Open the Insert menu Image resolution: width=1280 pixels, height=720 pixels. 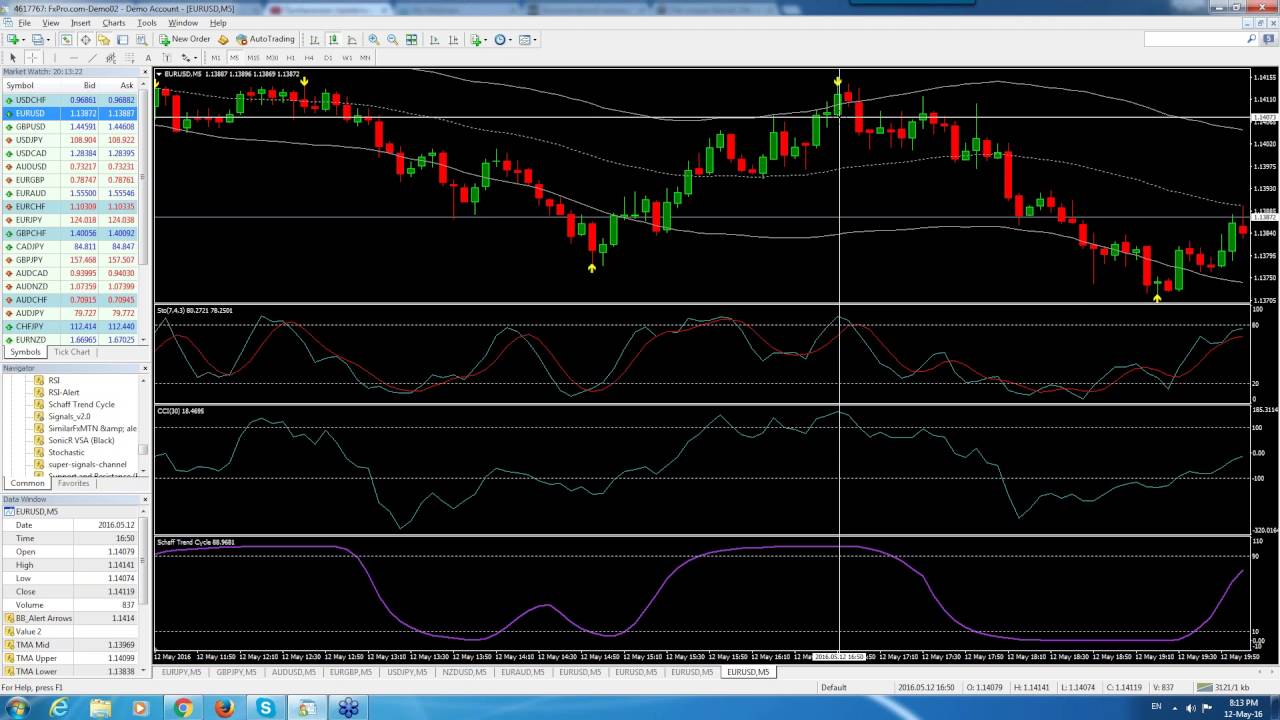[81, 22]
